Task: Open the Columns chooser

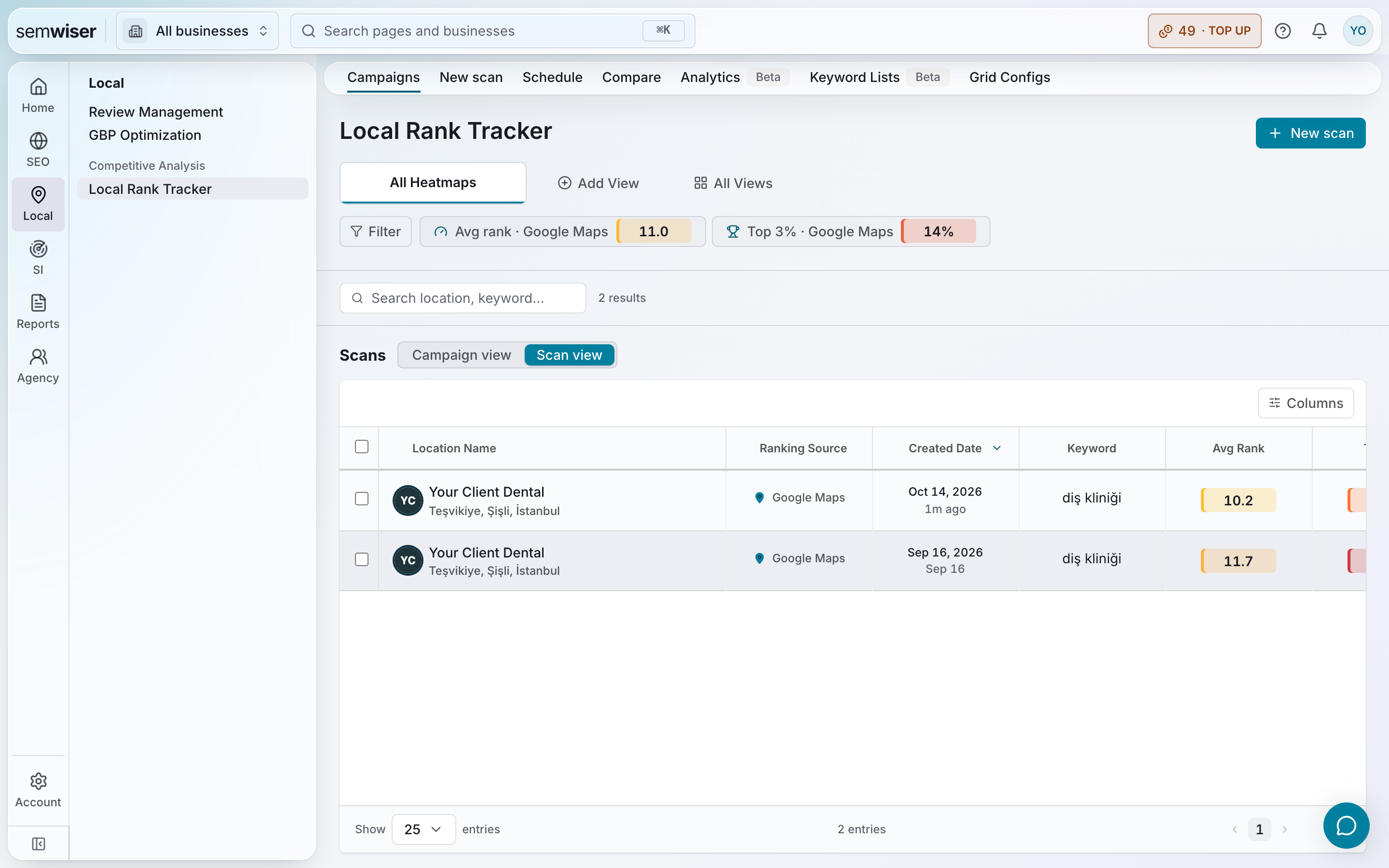Action: 1305,403
